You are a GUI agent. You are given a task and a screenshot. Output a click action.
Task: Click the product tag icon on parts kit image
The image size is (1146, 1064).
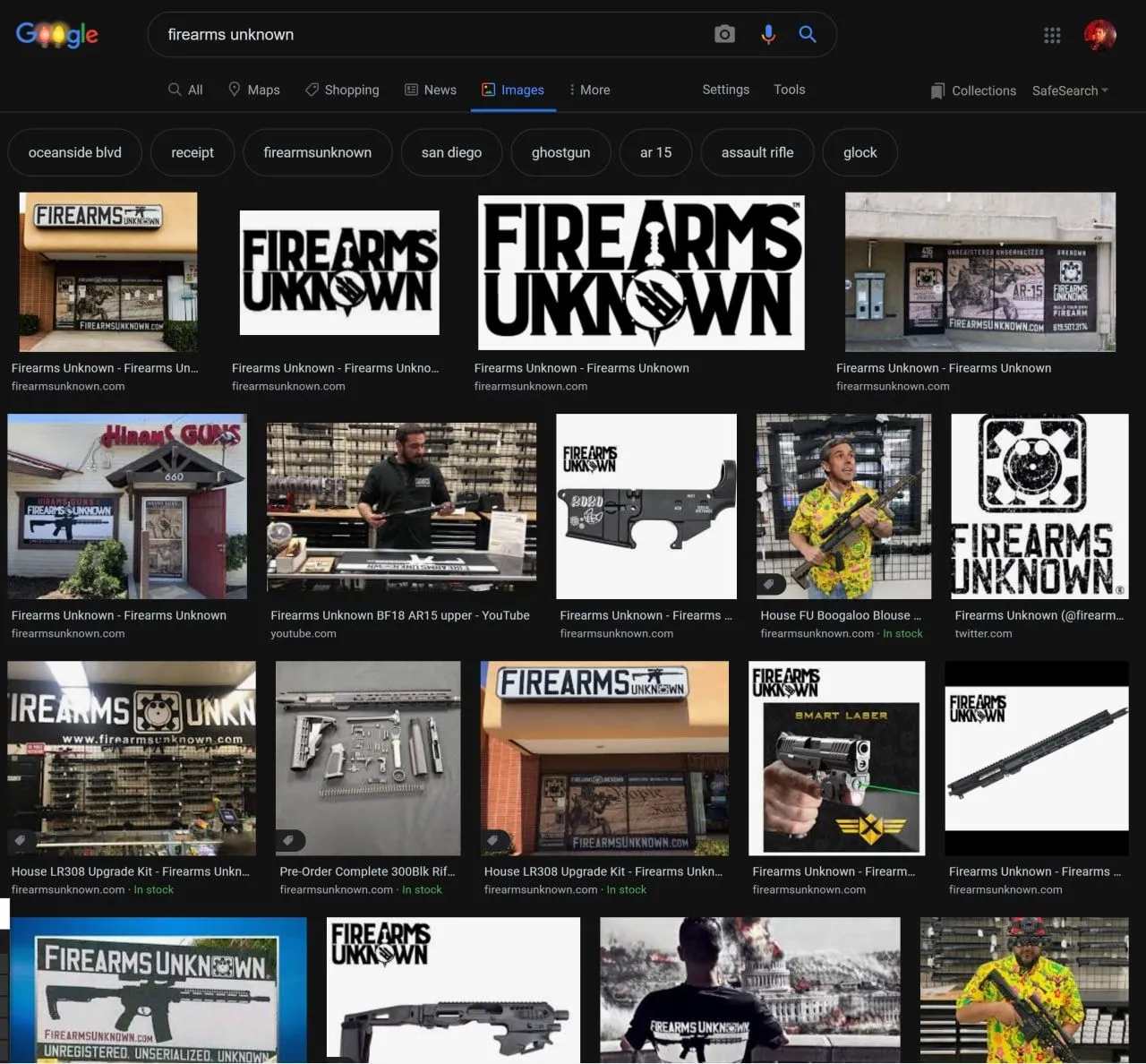tap(288, 840)
